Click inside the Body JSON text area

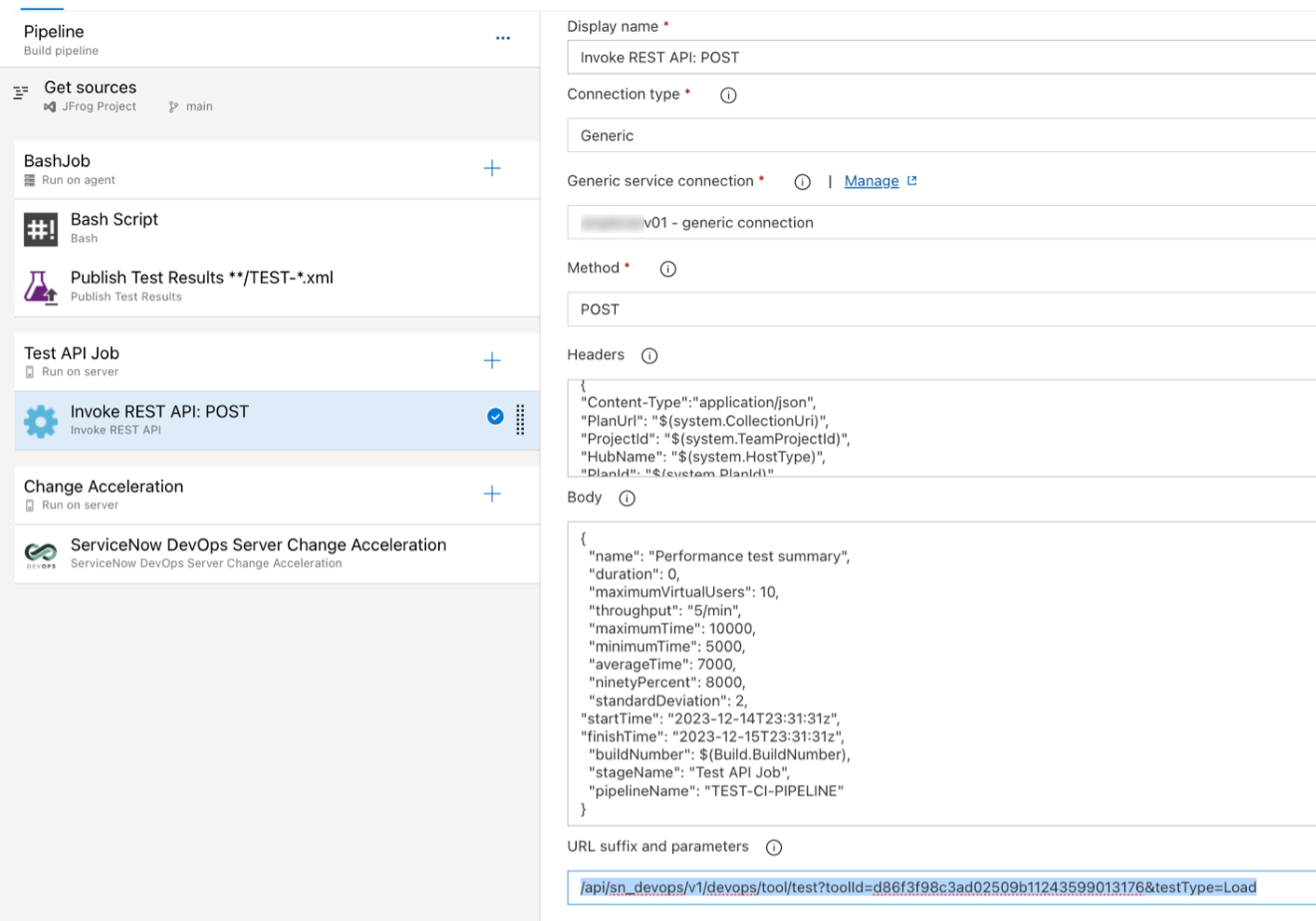(x=941, y=673)
